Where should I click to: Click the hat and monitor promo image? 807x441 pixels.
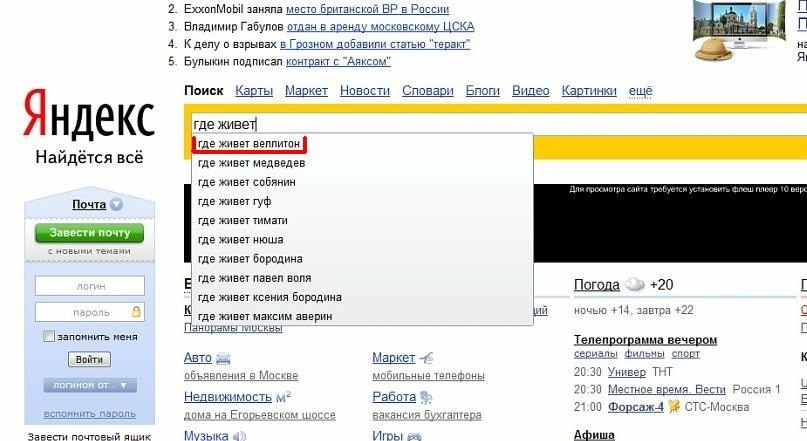tap(740, 30)
